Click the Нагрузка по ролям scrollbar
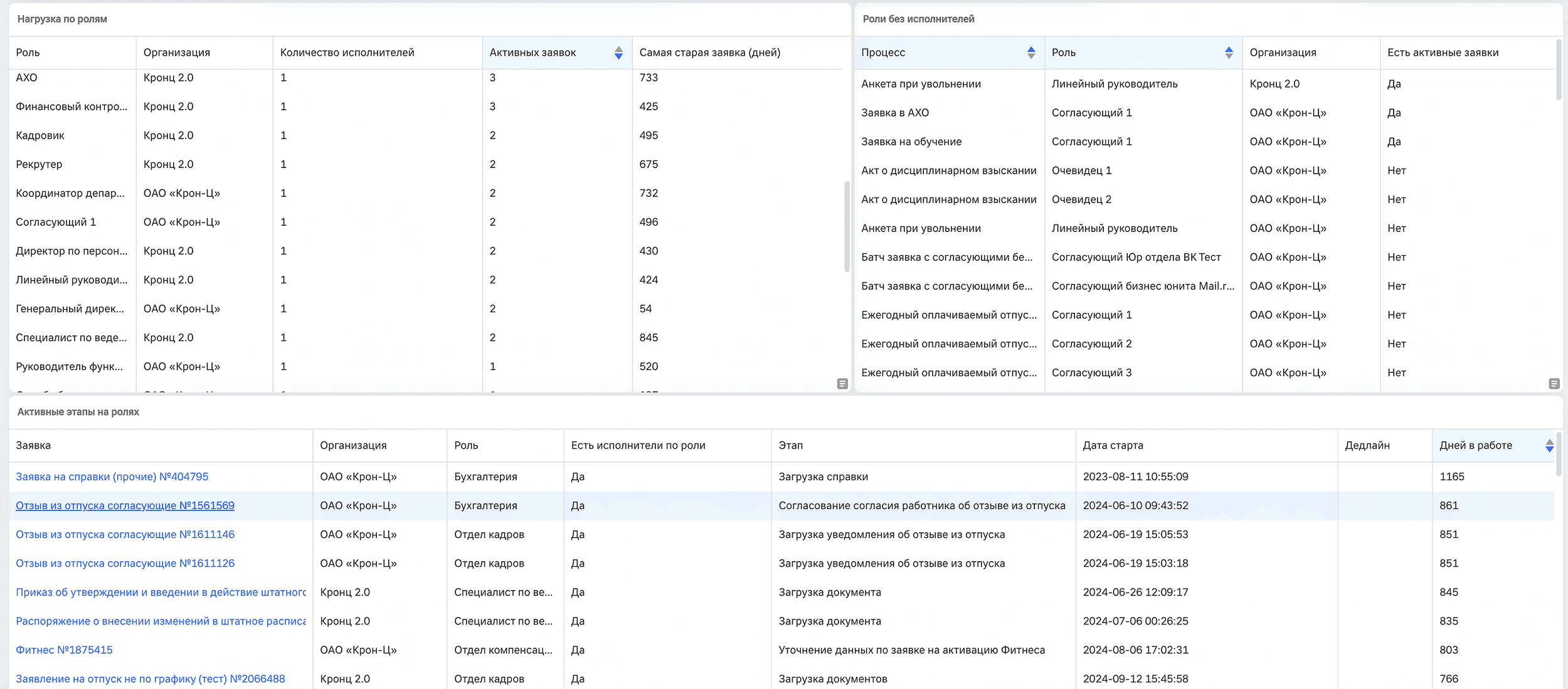1568x689 pixels. click(x=847, y=227)
